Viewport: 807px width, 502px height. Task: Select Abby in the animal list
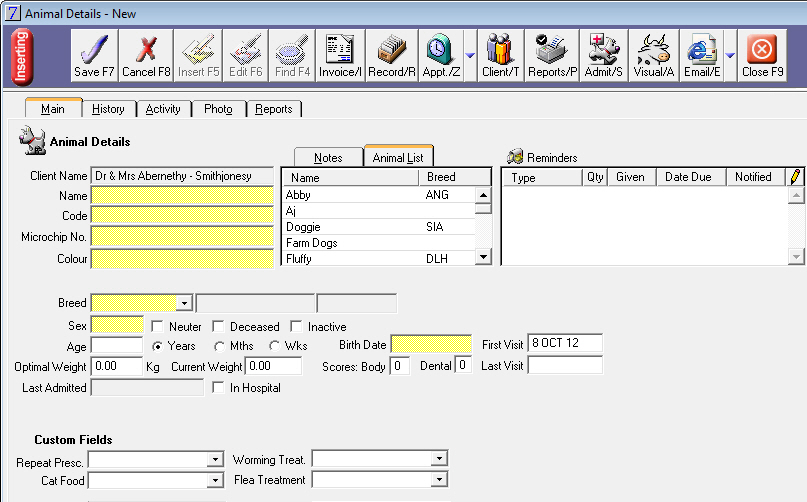[x=379, y=195]
